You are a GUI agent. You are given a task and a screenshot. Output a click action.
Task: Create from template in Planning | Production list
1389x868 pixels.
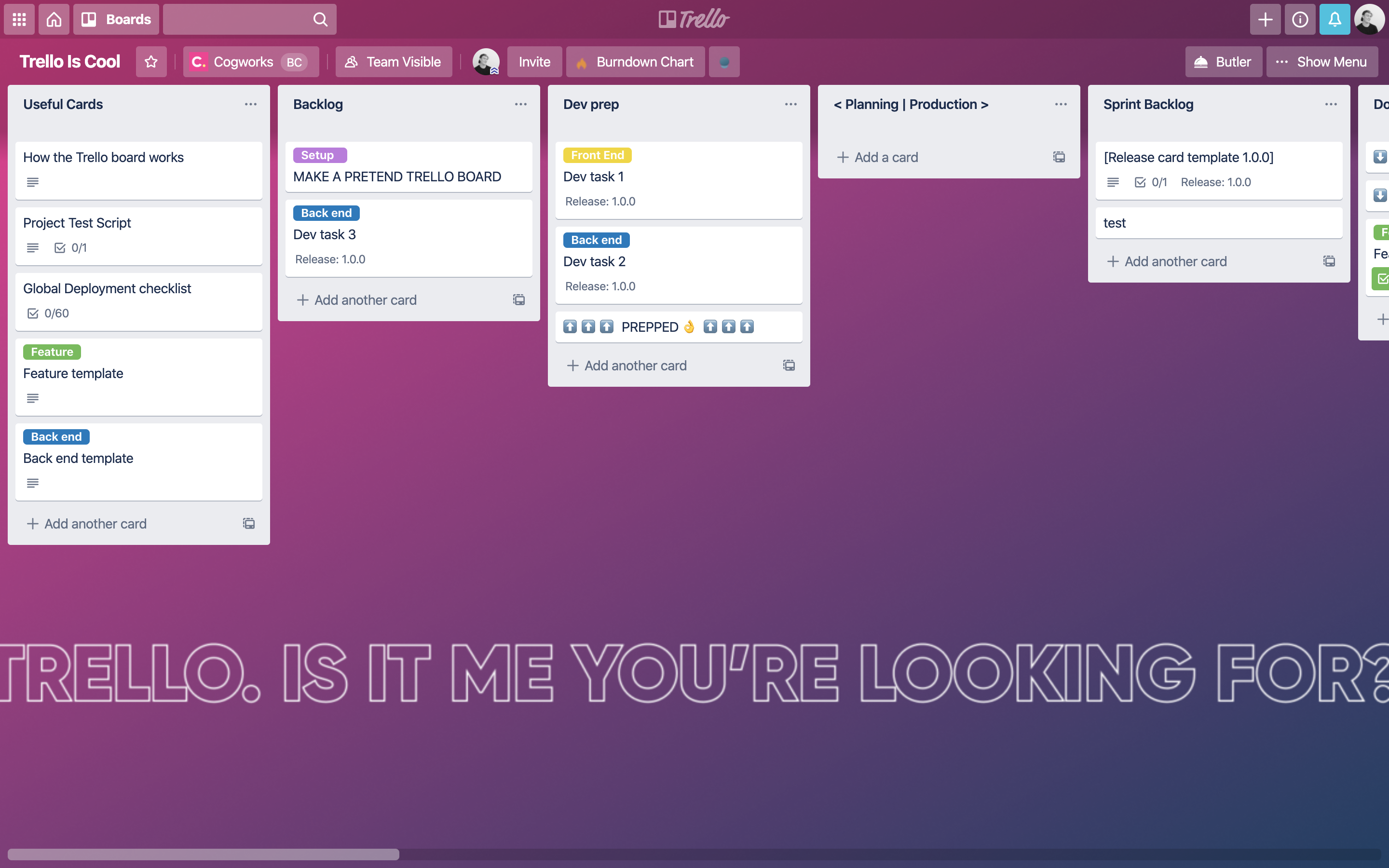click(1059, 157)
